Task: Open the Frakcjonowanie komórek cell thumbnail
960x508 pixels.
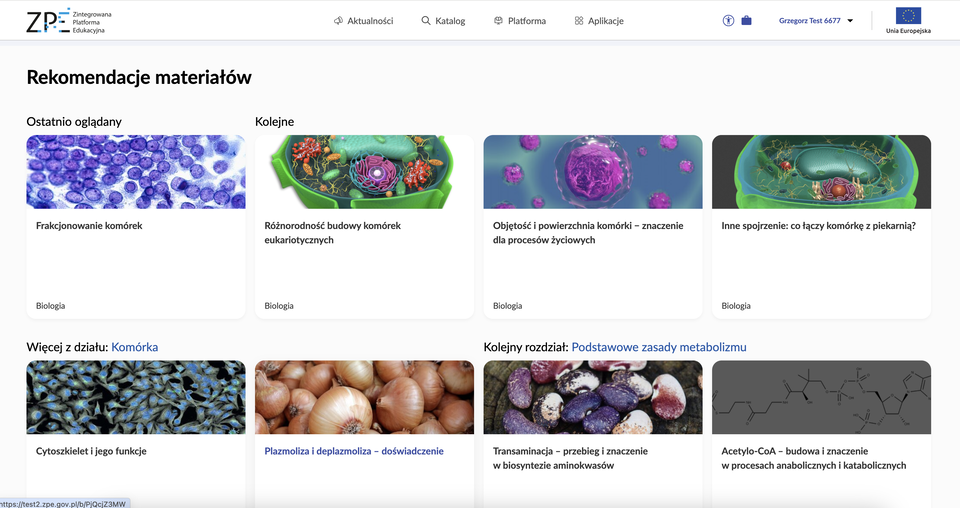Action: pyautogui.click(x=136, y=172)
